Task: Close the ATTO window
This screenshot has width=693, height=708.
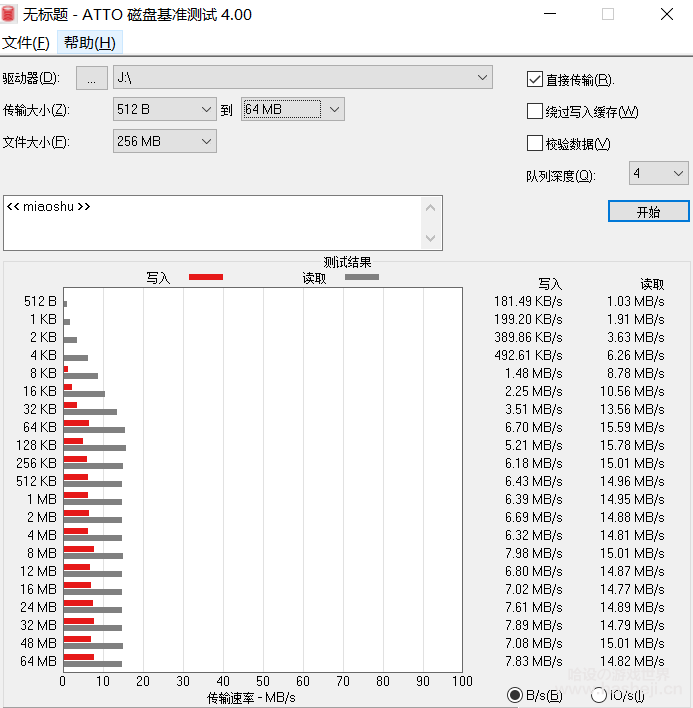Action: 667,14
